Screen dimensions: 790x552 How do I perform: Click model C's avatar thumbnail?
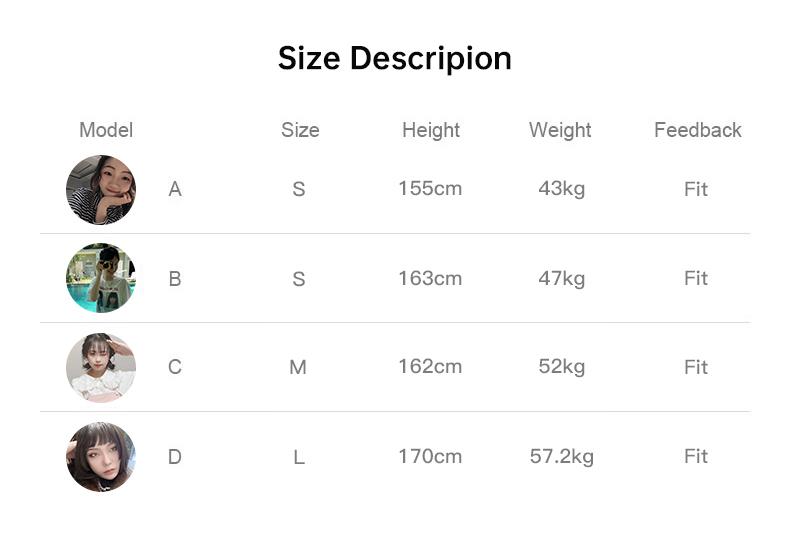click(101, 367)
